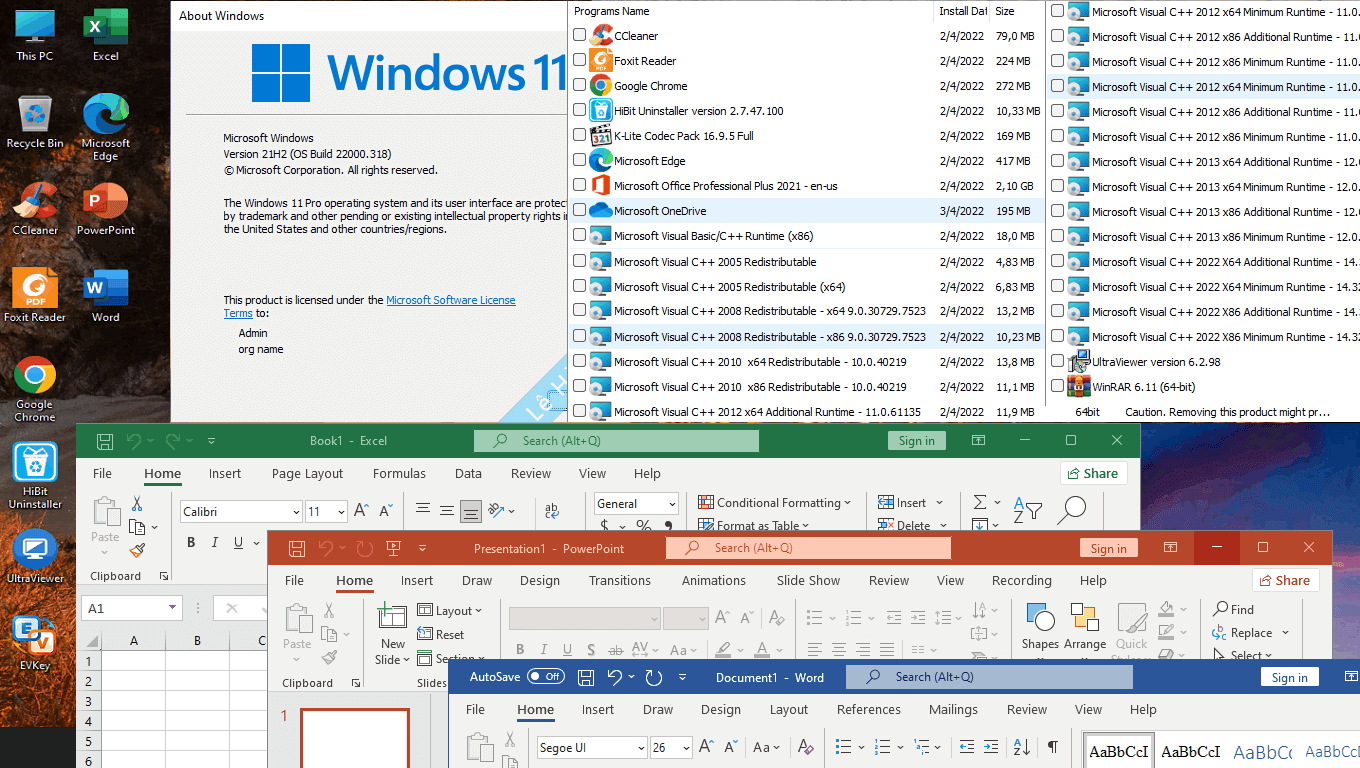Open the Page Layout tab in Excel

tap(307, 474)
